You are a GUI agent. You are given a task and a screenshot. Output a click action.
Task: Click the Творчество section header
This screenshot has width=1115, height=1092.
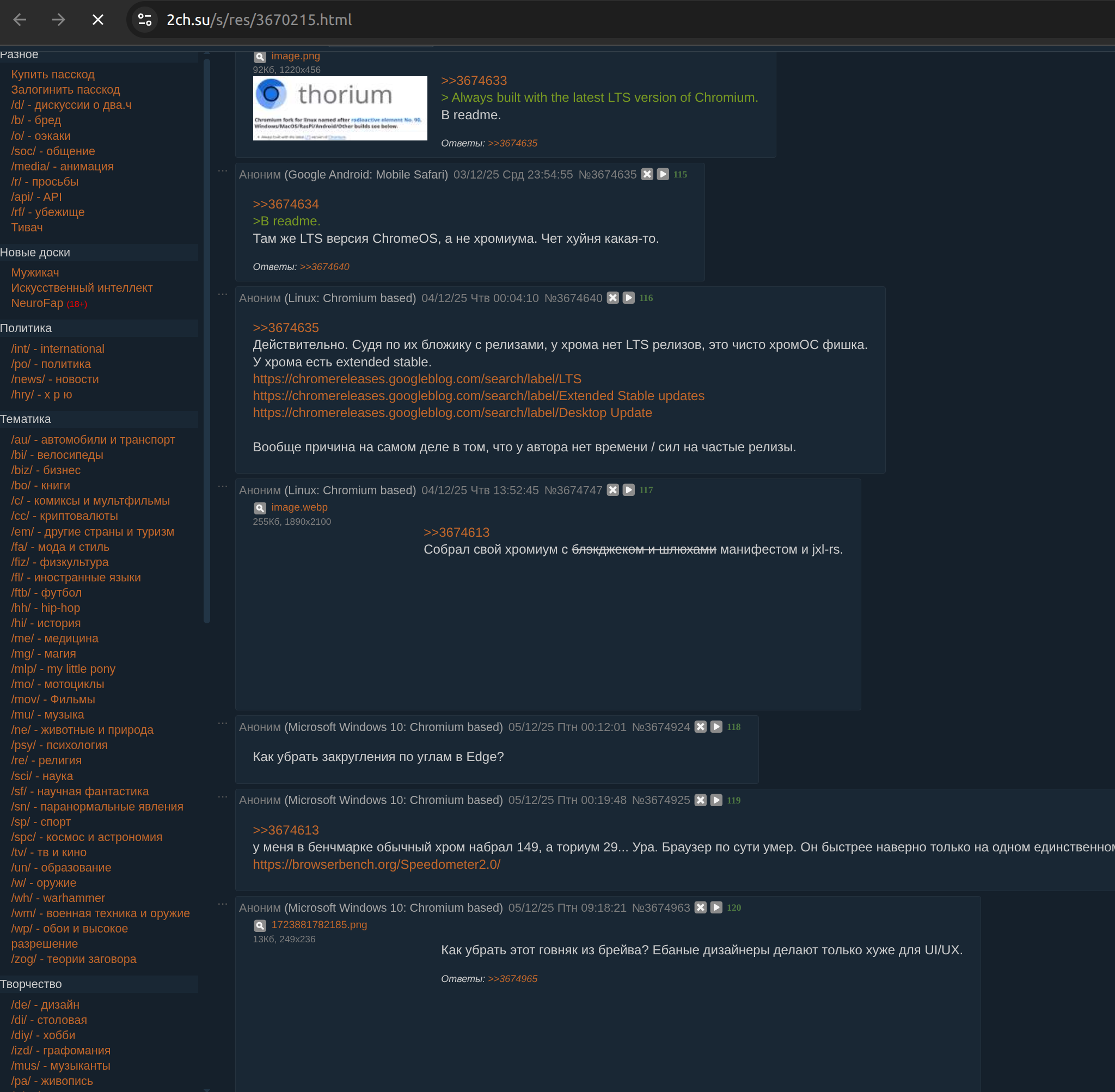click(99, 984)
